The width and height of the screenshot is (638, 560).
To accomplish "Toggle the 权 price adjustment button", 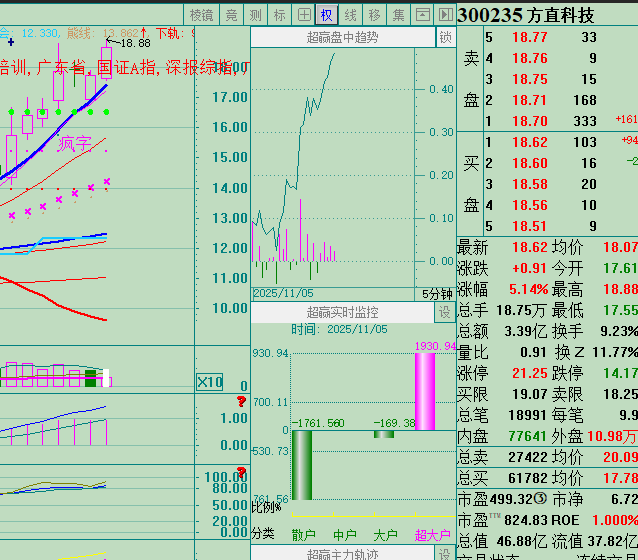I will pyautogui.click(x=327, y=14).
